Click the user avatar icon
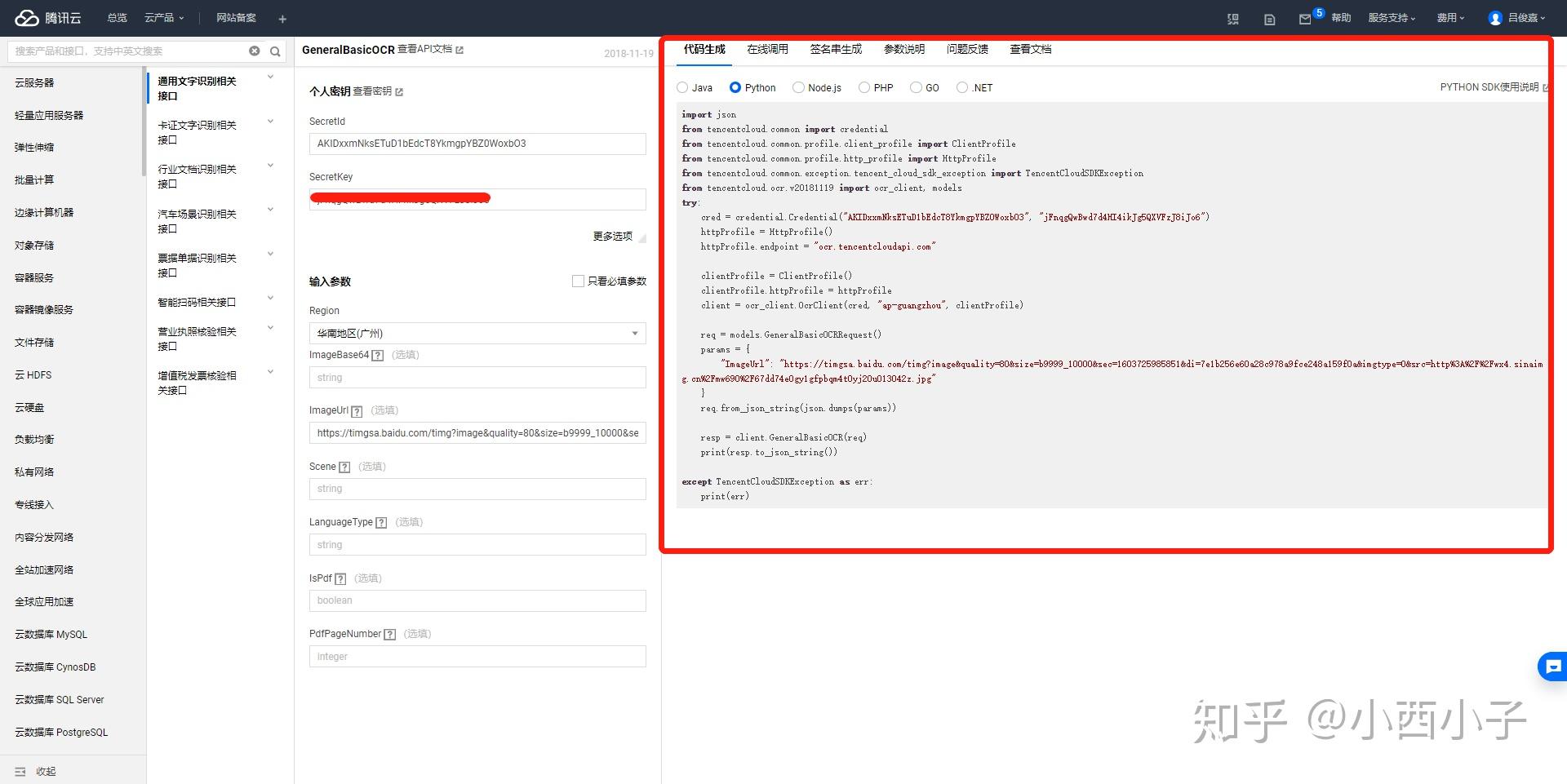 click(1495, 18)
